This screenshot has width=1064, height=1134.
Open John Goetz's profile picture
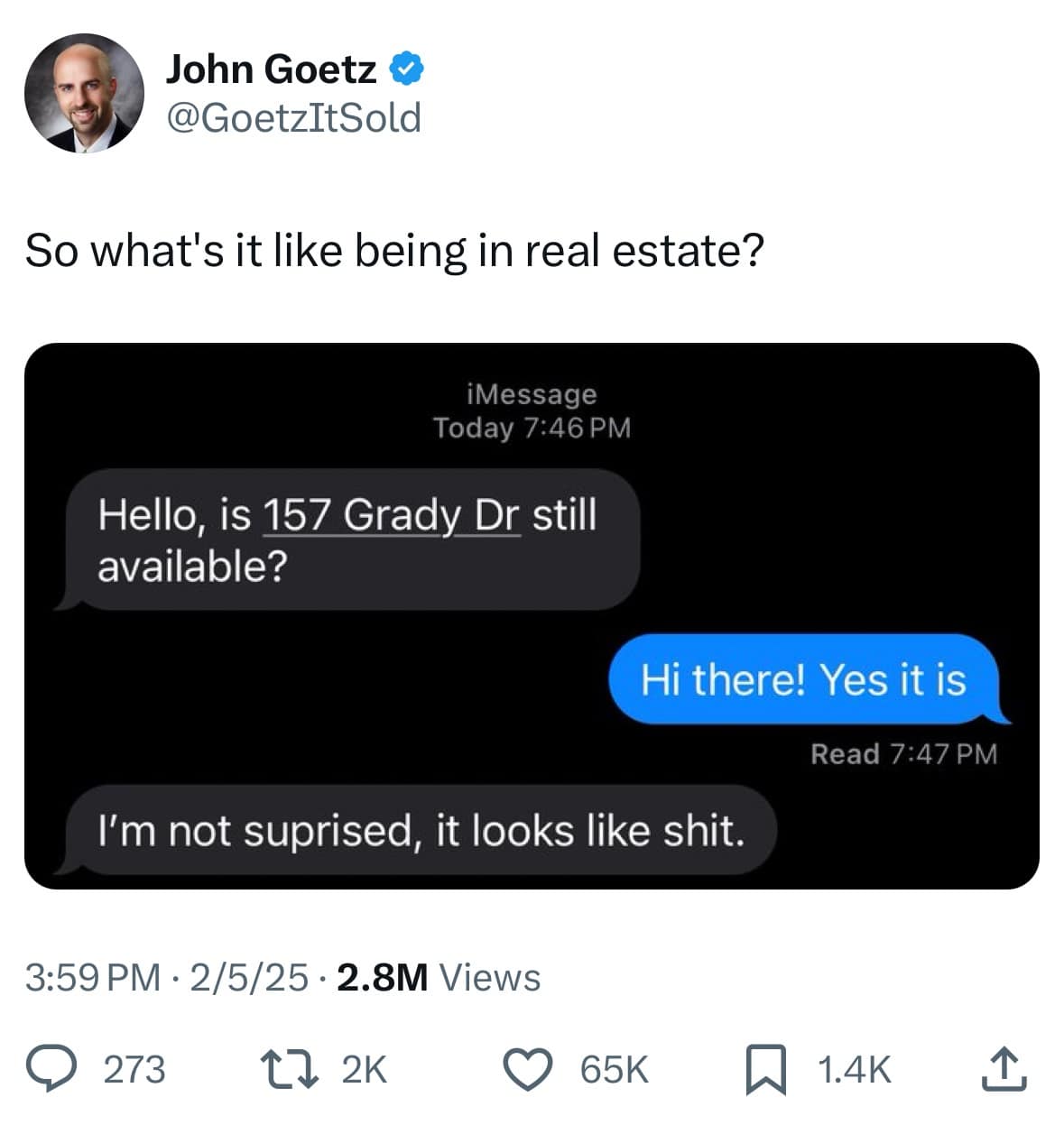tap(84, 93)
